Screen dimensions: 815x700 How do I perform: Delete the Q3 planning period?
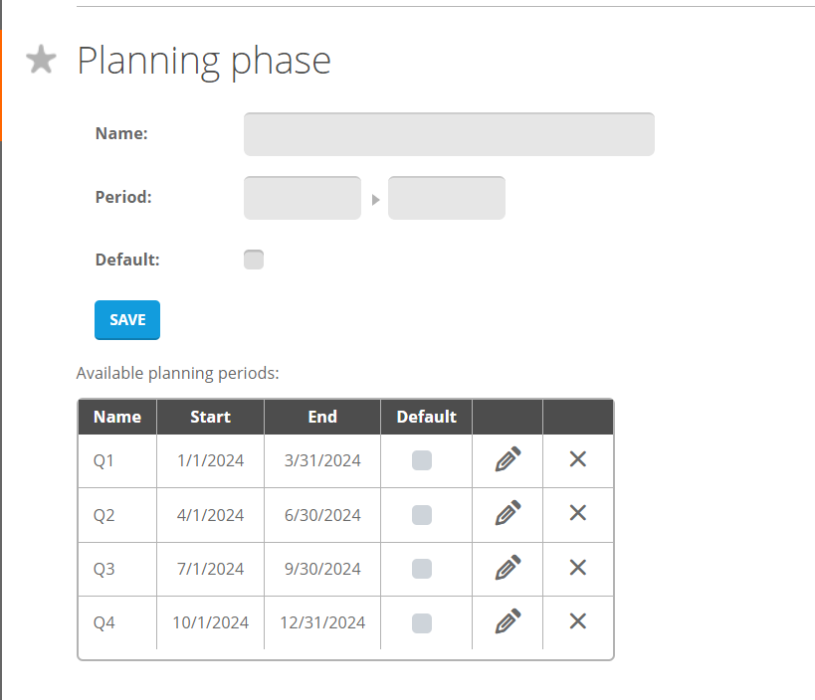[578, 568]
